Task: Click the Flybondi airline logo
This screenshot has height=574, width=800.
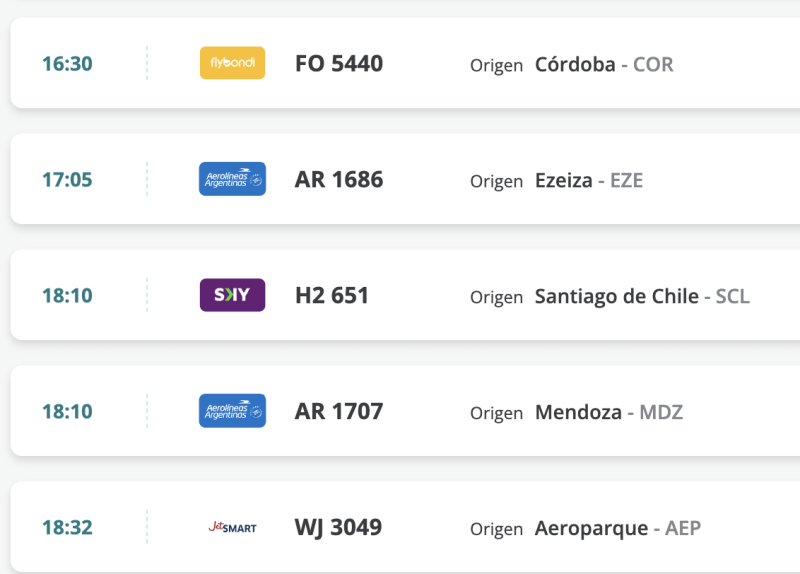Action: (232, 63)
